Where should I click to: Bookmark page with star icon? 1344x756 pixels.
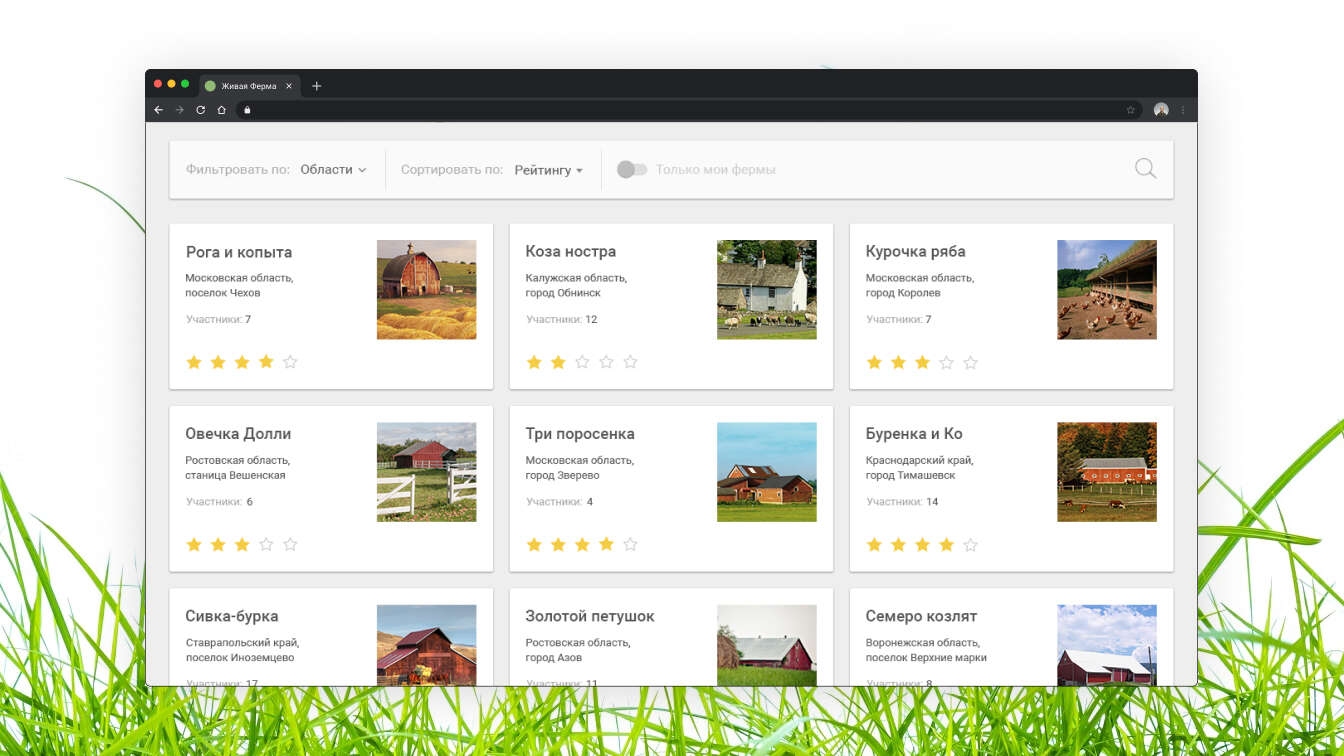click(x=1131, y=110)
